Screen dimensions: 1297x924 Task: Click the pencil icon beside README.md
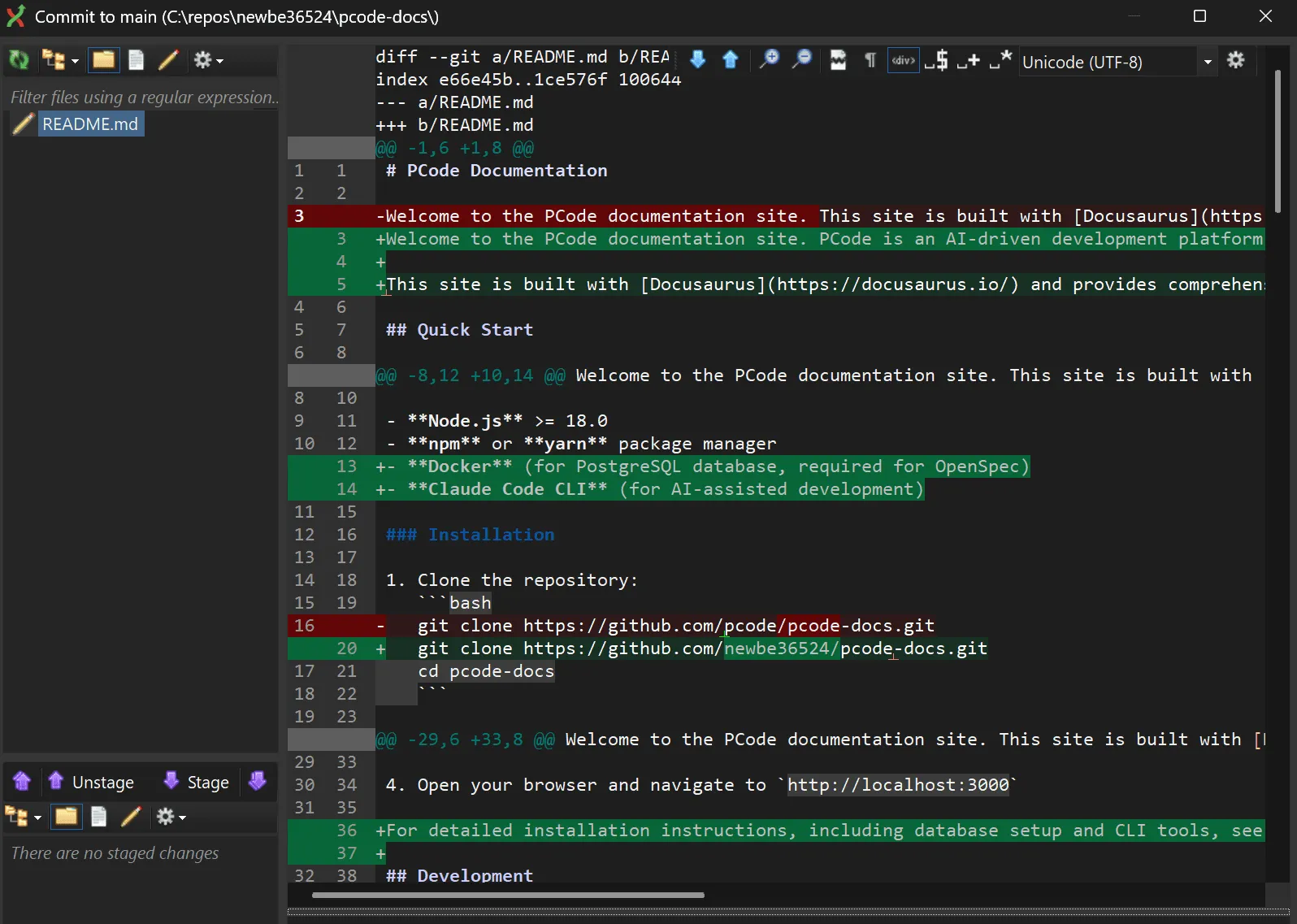(x=23, y=124)
